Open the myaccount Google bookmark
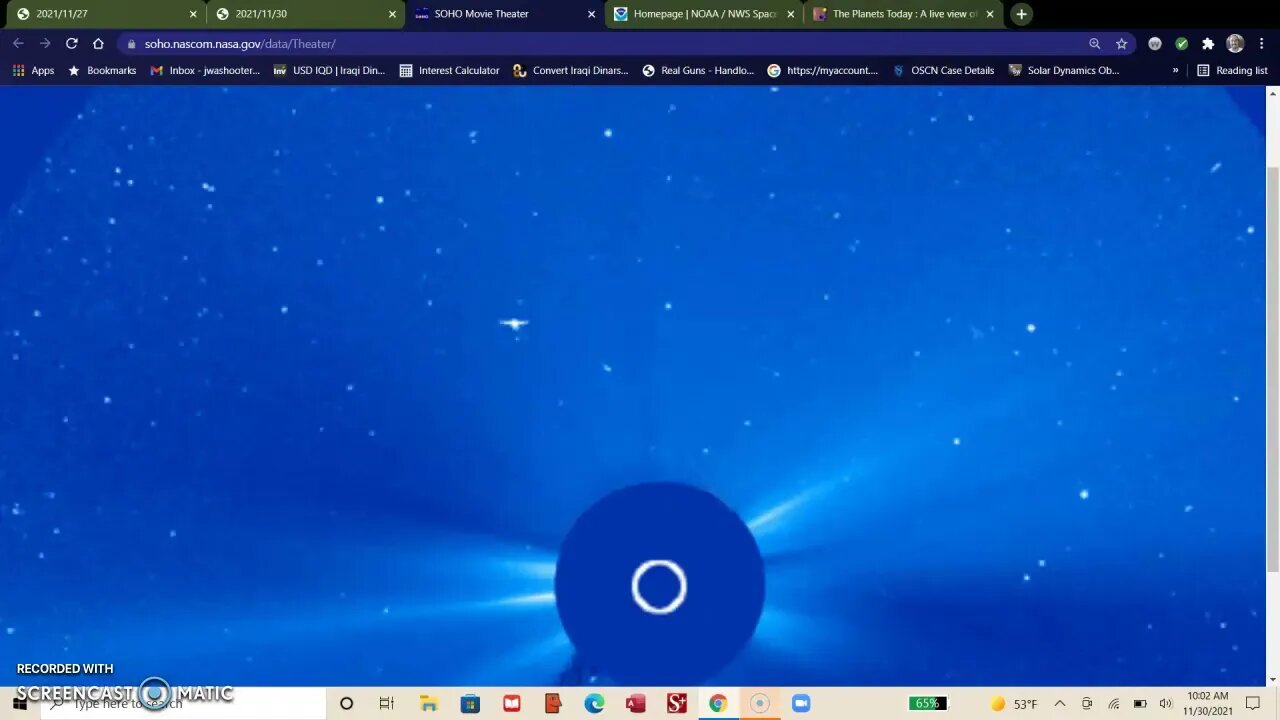This screenshot has width=1280, height=720. pos(823,71)
